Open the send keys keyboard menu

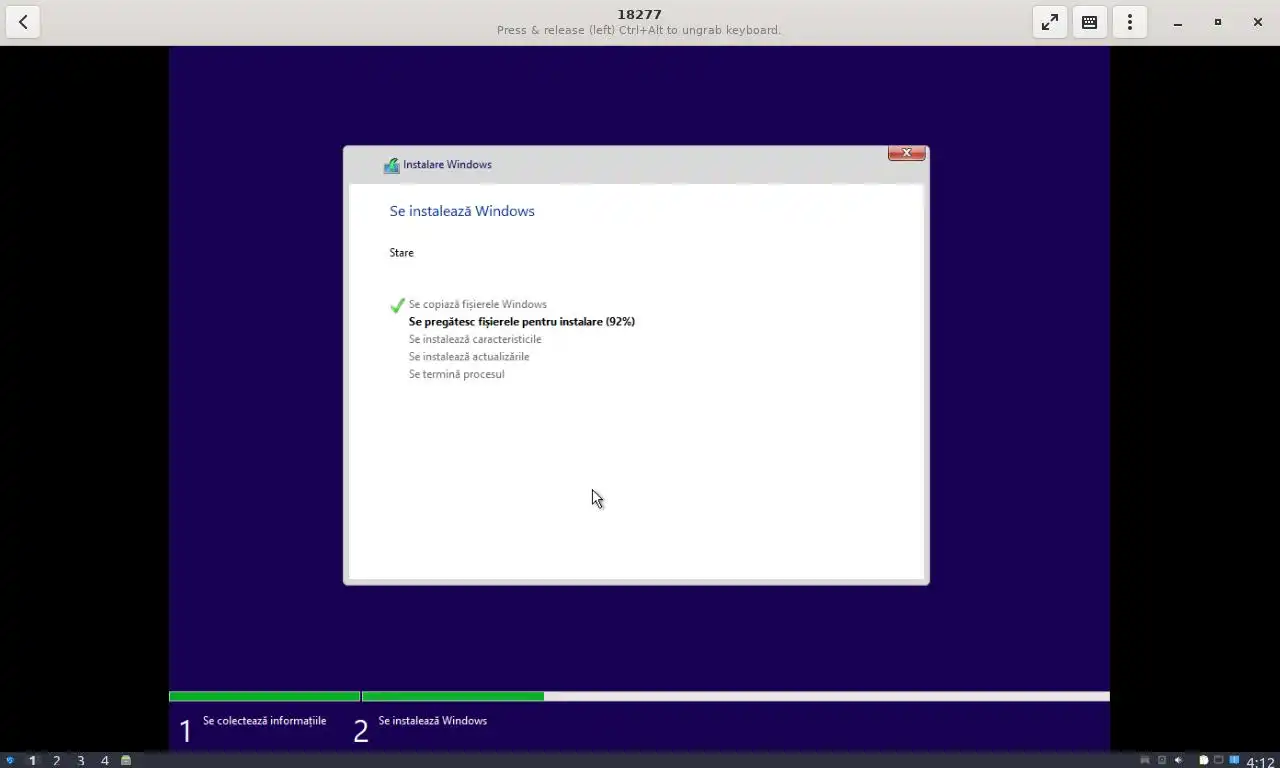(1090, 22)
